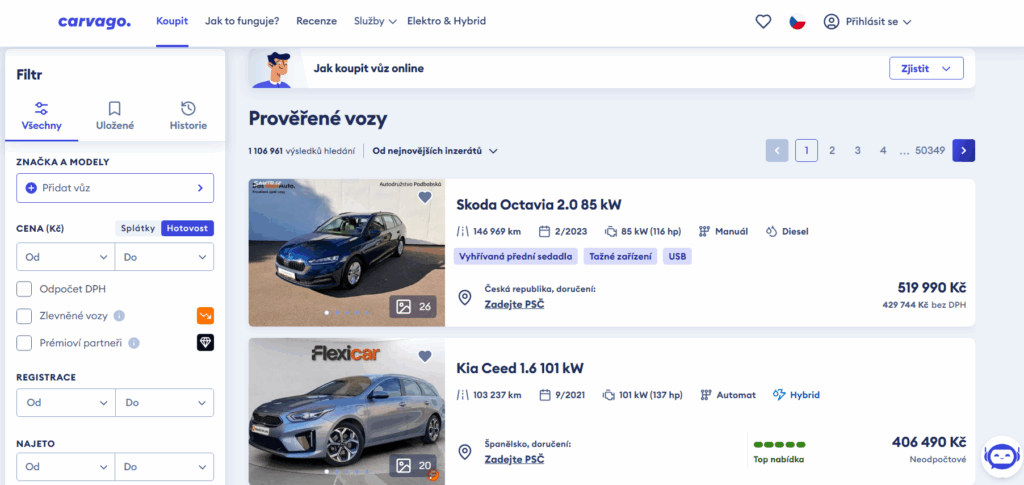This screenshot has height=485, width=1024.
Task: Open the grey Kia Ceed photo
Action: [347, 411]
